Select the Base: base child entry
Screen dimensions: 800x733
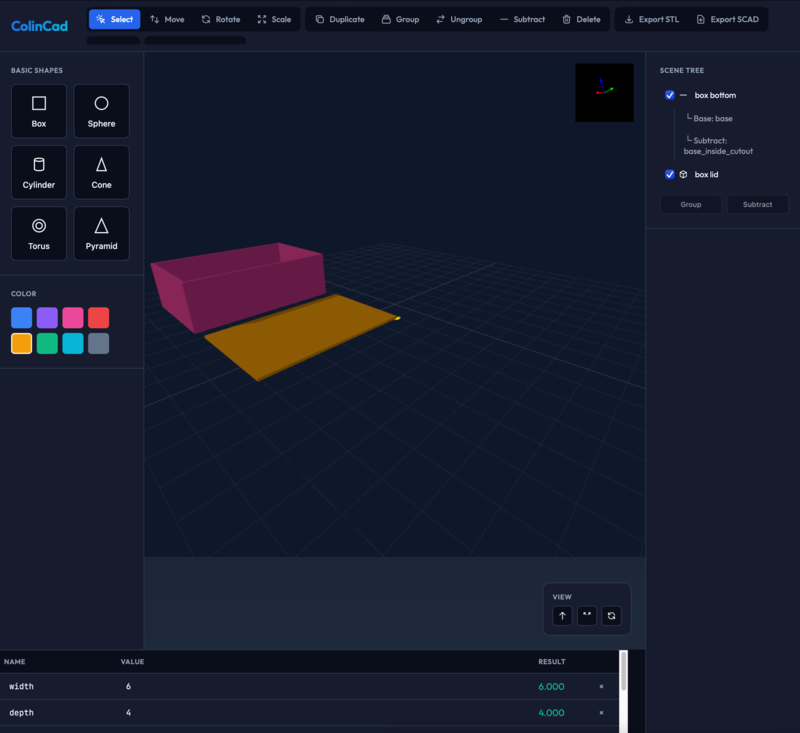pos(714,118)
